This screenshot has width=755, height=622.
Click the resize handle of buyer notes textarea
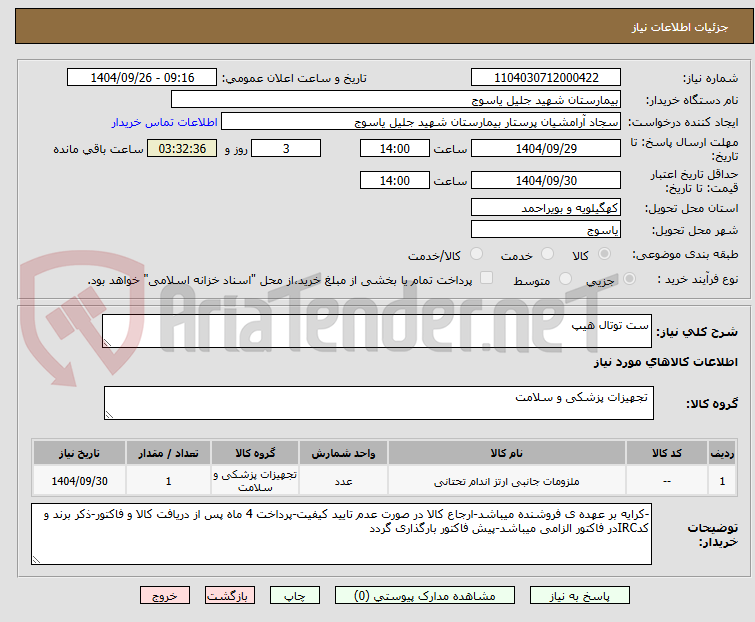point(36,559)
